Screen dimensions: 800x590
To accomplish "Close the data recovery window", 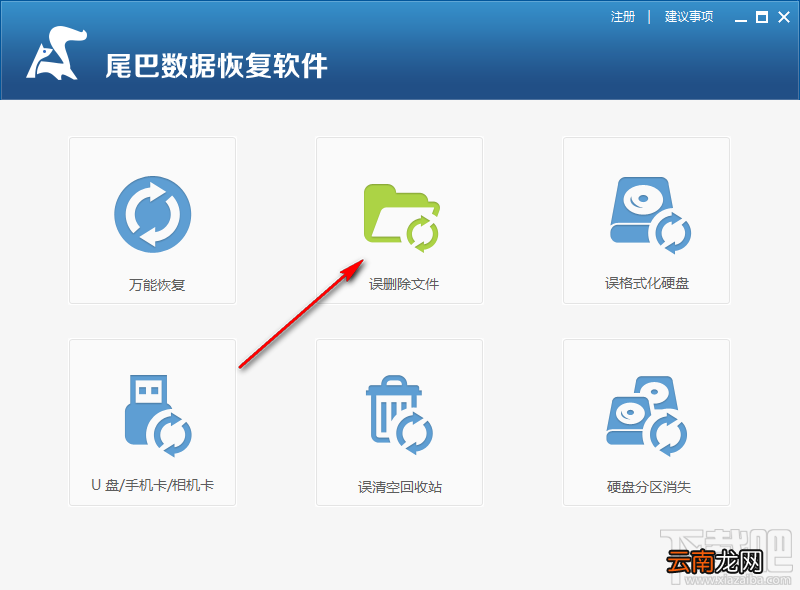I will 784,17.
